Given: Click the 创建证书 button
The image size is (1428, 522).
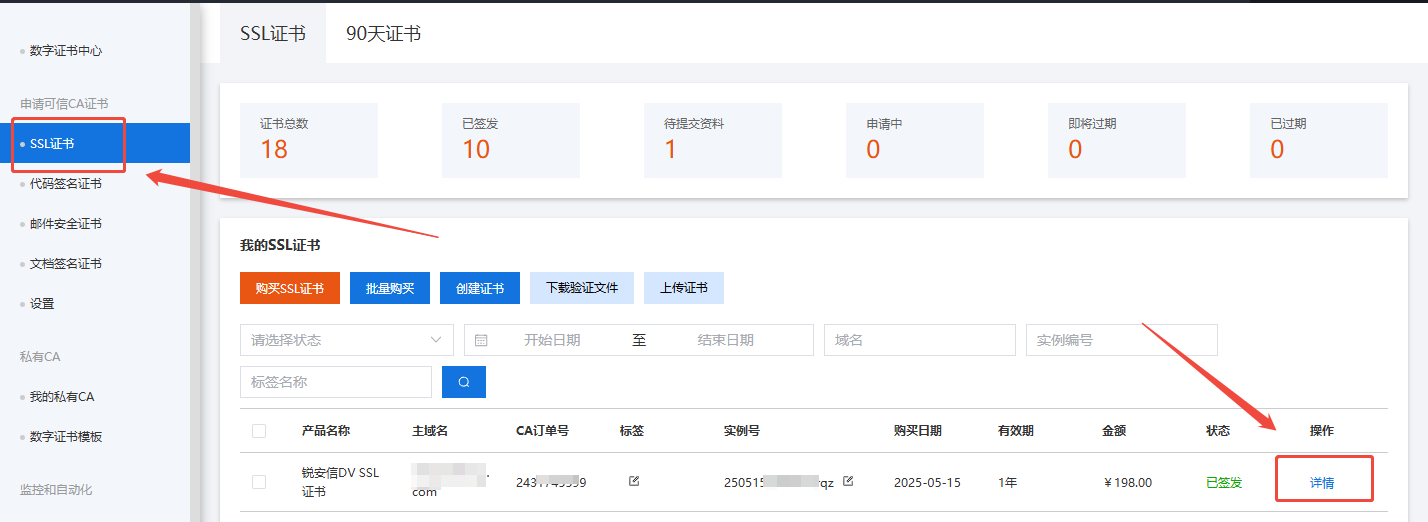Looking at the screenshot, I should (480, 288).
